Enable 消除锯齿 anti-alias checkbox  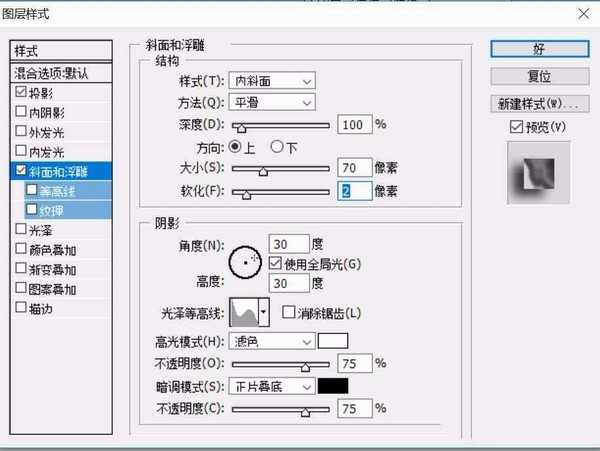(x=289, y=313)
